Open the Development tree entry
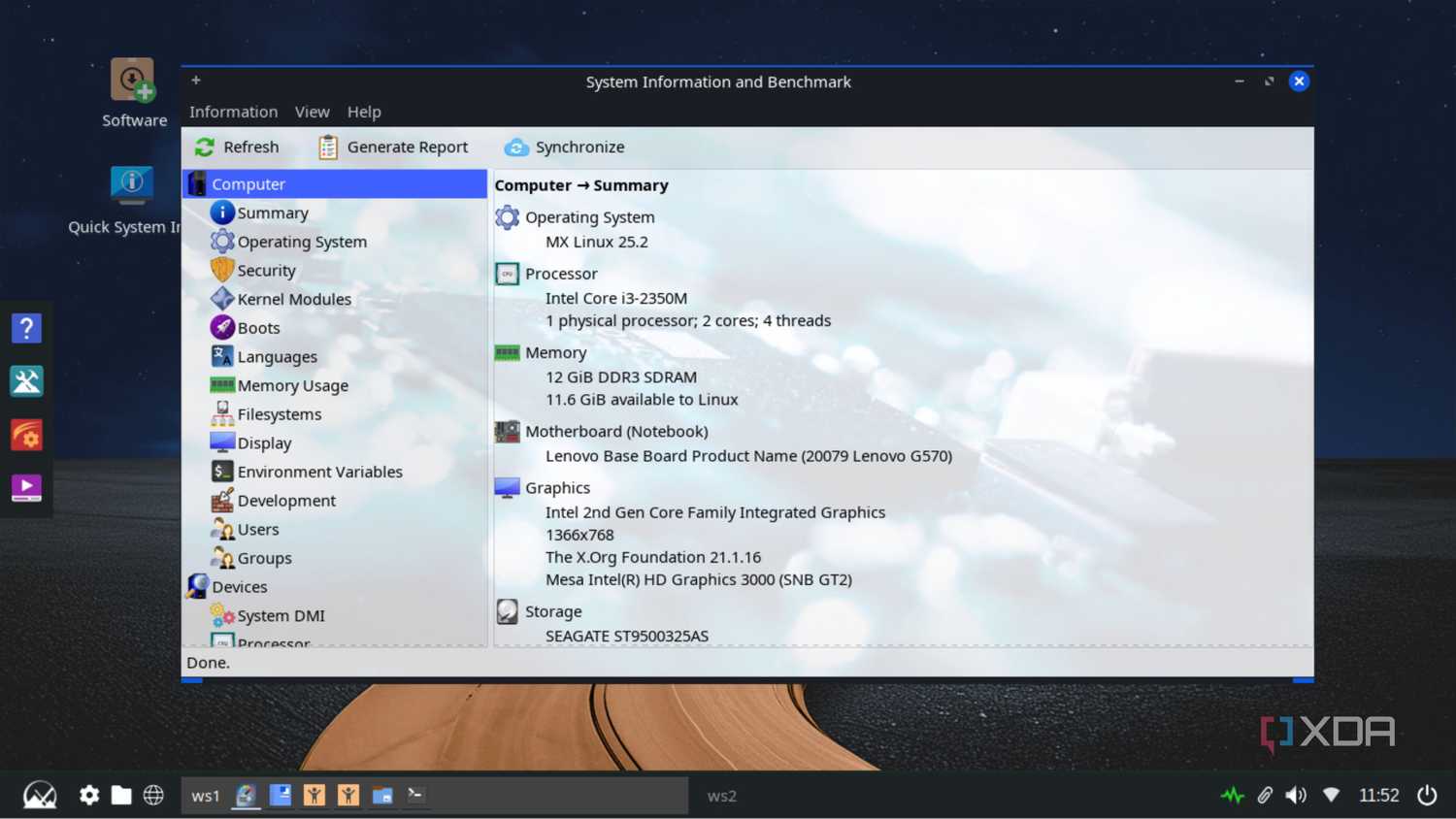Viewport: 1456px width, 819px height. coord(286,501)
